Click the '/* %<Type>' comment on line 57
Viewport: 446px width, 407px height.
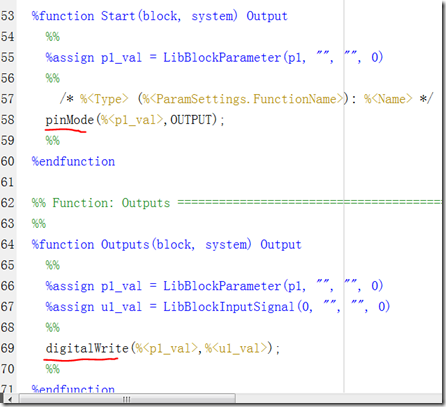click(246, 99)
